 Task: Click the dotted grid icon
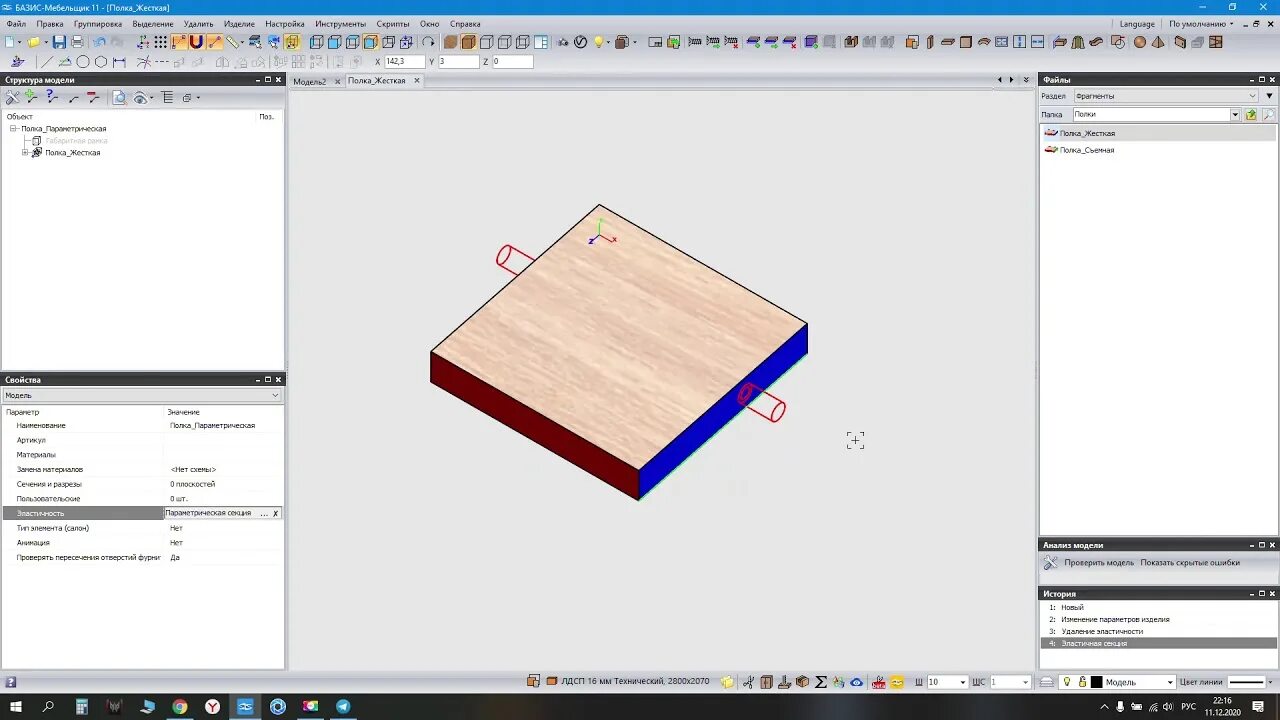tap(160, 42)
